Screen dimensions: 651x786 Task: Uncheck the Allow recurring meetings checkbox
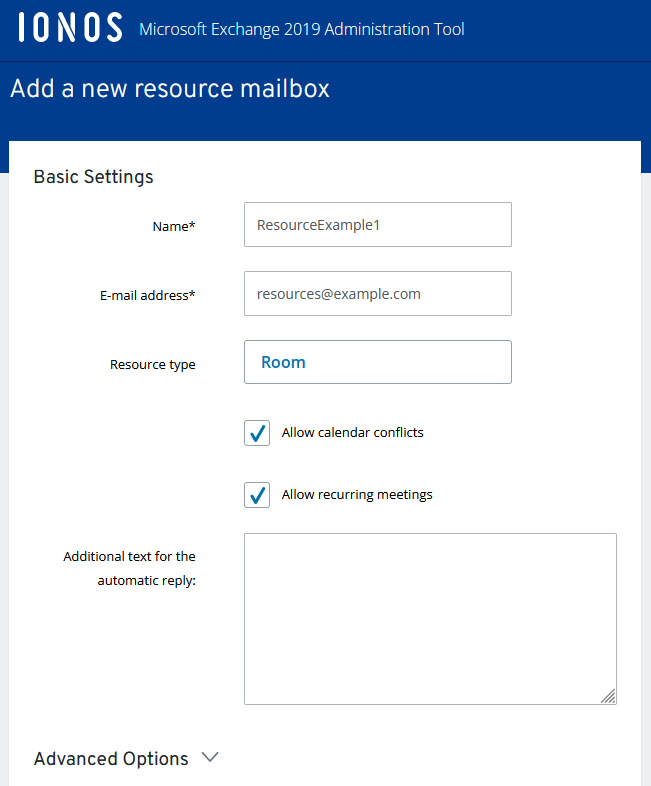tap(257, 495)
